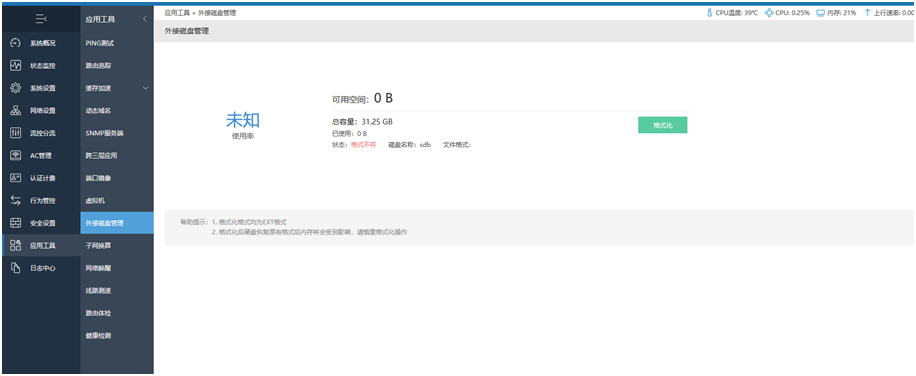This screenshot has width=916, height=376.
Task: Click the 内存 21% reading
Action: coord(841,12)
